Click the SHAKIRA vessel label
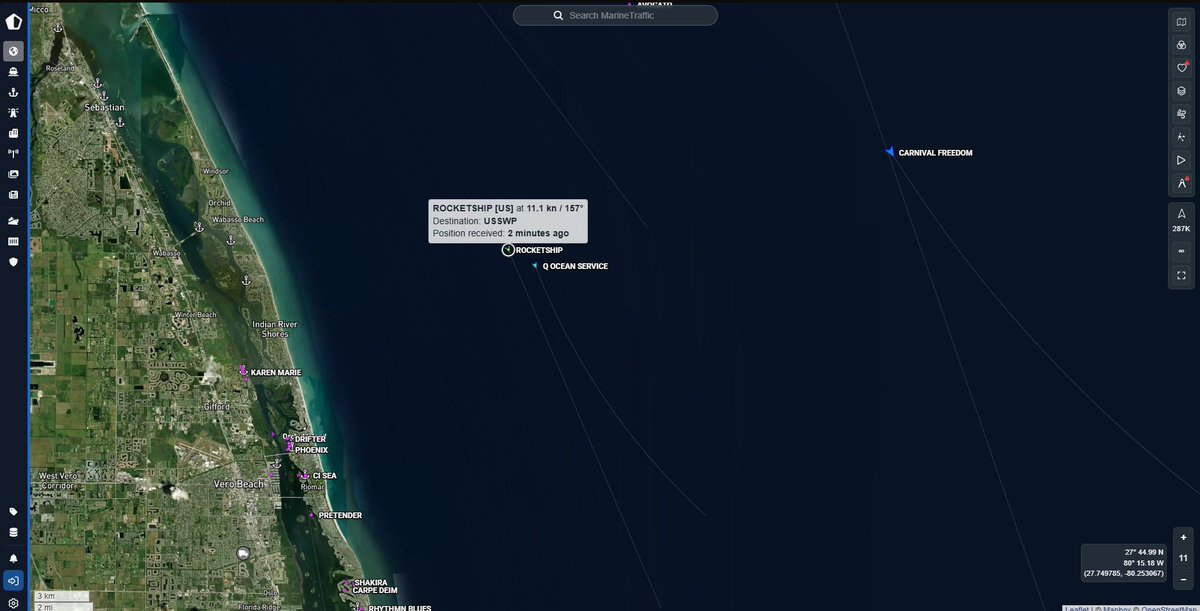The height and width of the screenshot is (611, 1200). click(x=370, y=582)
